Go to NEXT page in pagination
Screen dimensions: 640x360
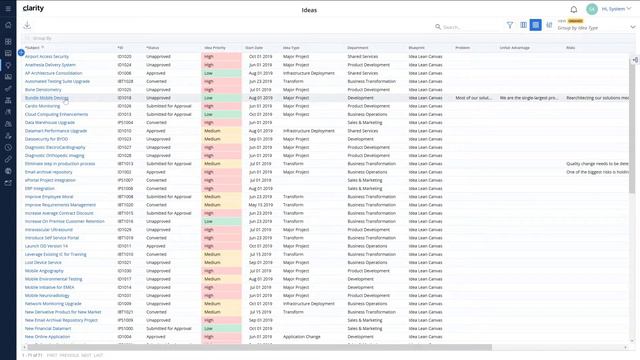click(x=86, y=356)
